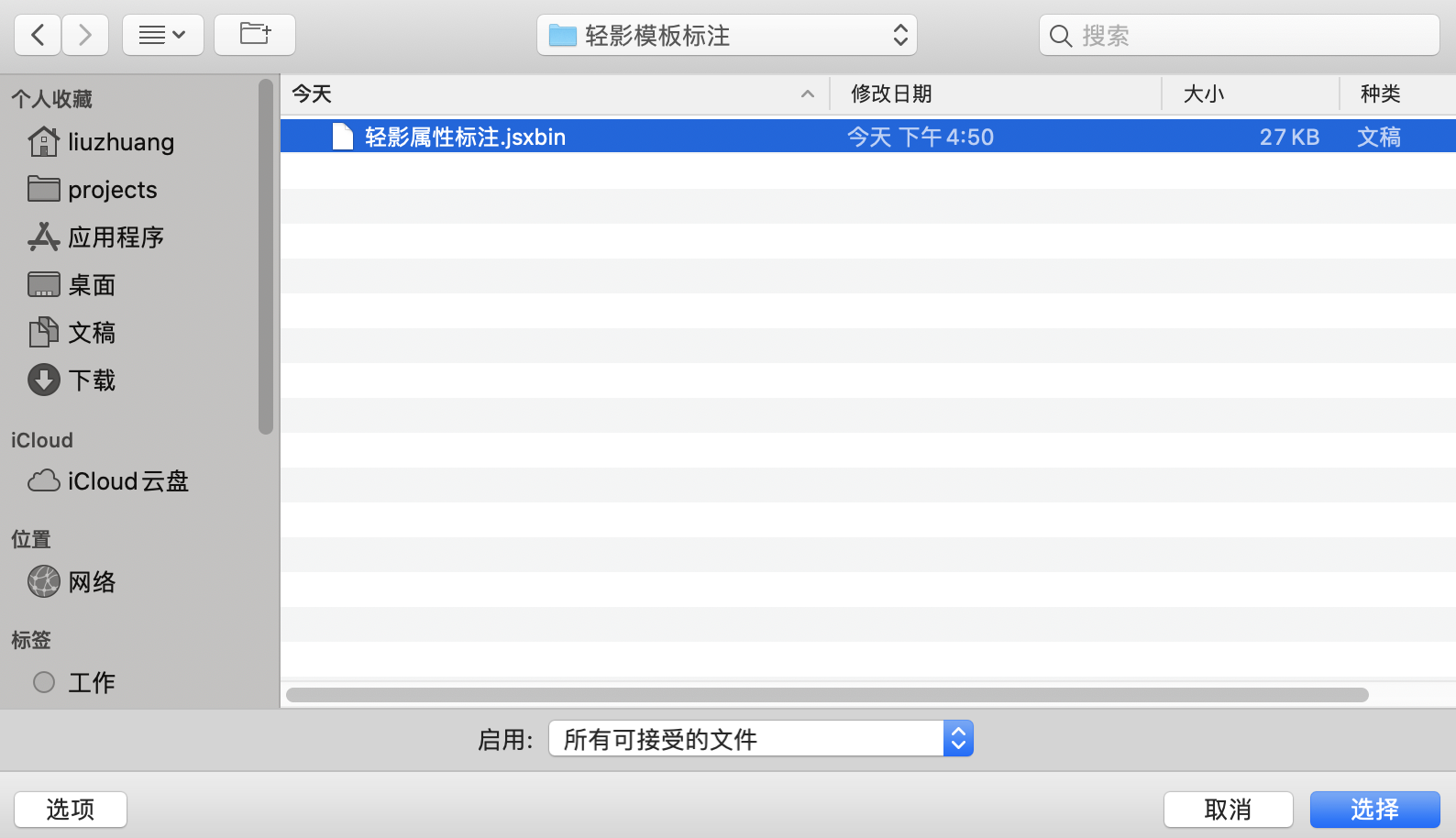Screen dimensions: 1456x838
Task: Click the blue stepper arrows of 启用 popup
Action: coord(958,738)
